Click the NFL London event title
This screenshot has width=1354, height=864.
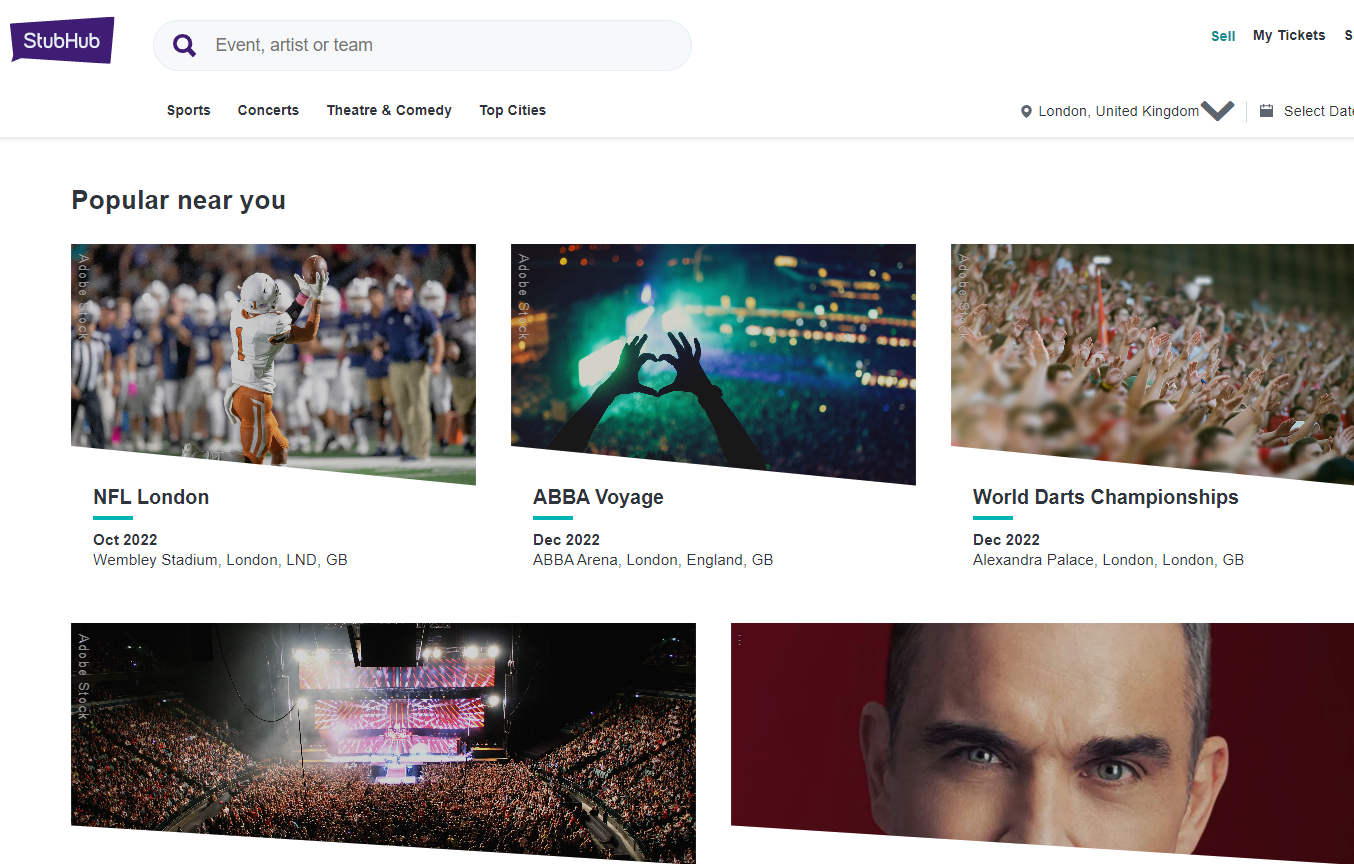[x=151, y=497]
